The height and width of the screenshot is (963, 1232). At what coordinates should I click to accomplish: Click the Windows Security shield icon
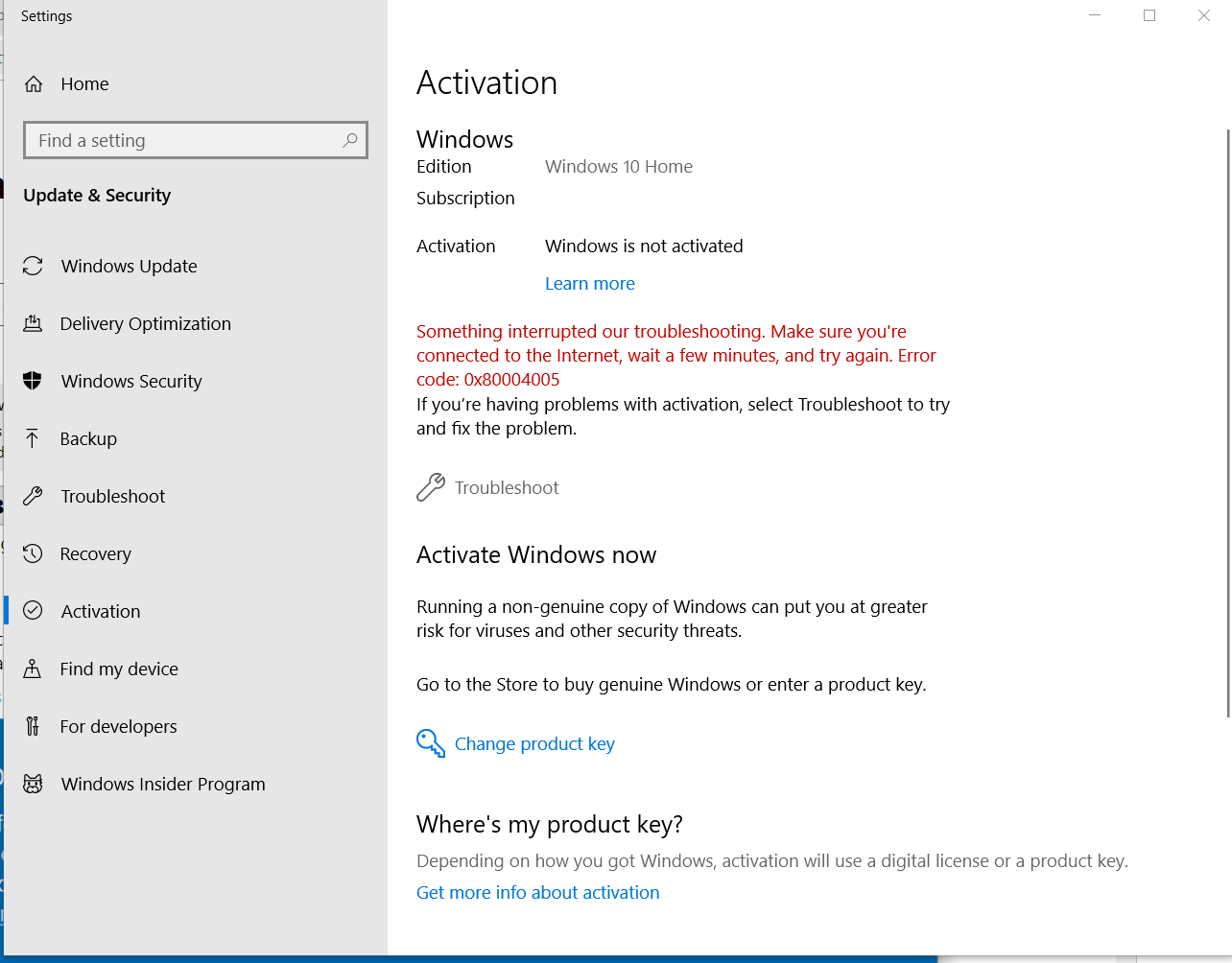(x=33, y=381)
